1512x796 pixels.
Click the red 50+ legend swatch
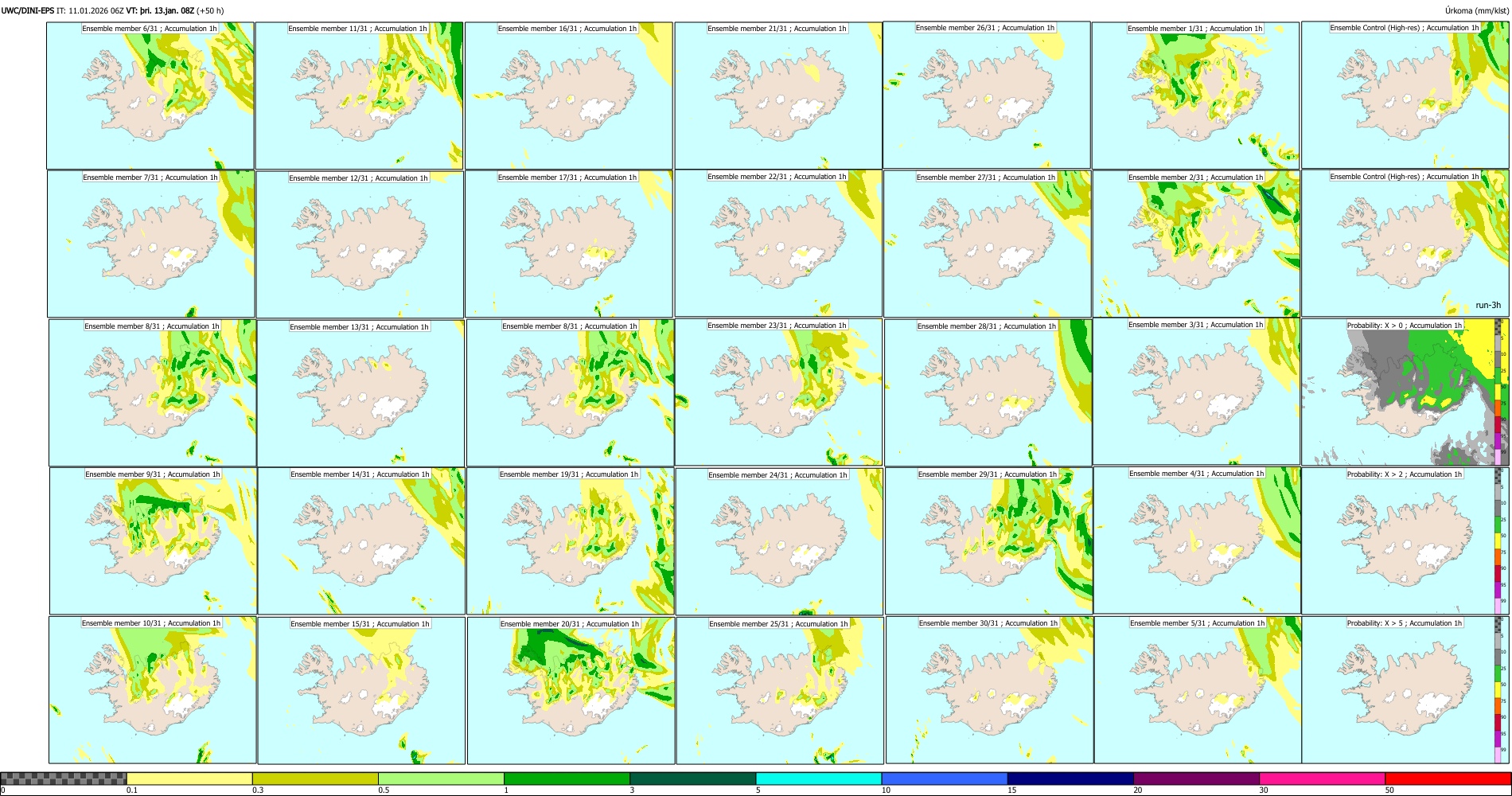(x=1448, y=778)
